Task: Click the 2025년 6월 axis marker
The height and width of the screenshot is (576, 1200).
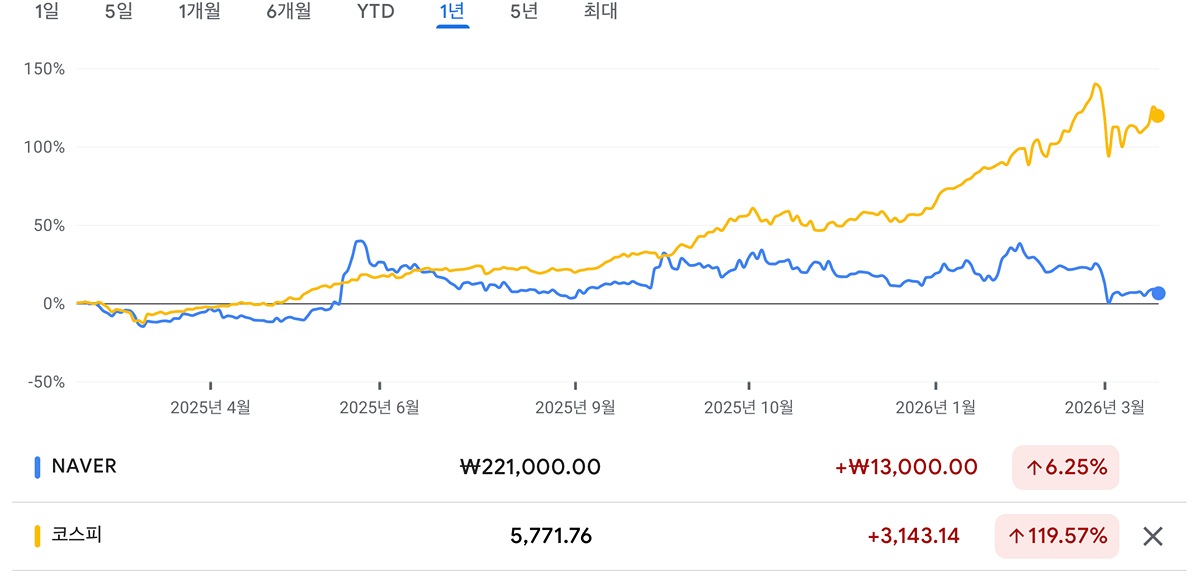Action: pos(379,407)
